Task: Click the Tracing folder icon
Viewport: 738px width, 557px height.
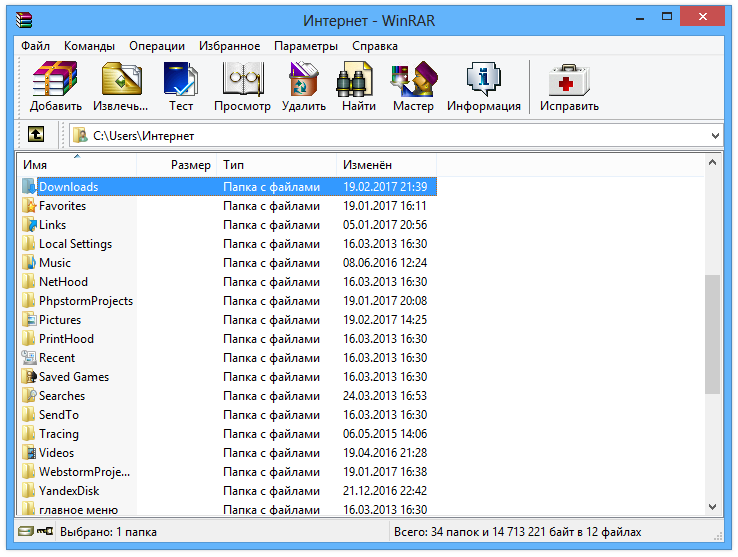Action: (29, 434)
